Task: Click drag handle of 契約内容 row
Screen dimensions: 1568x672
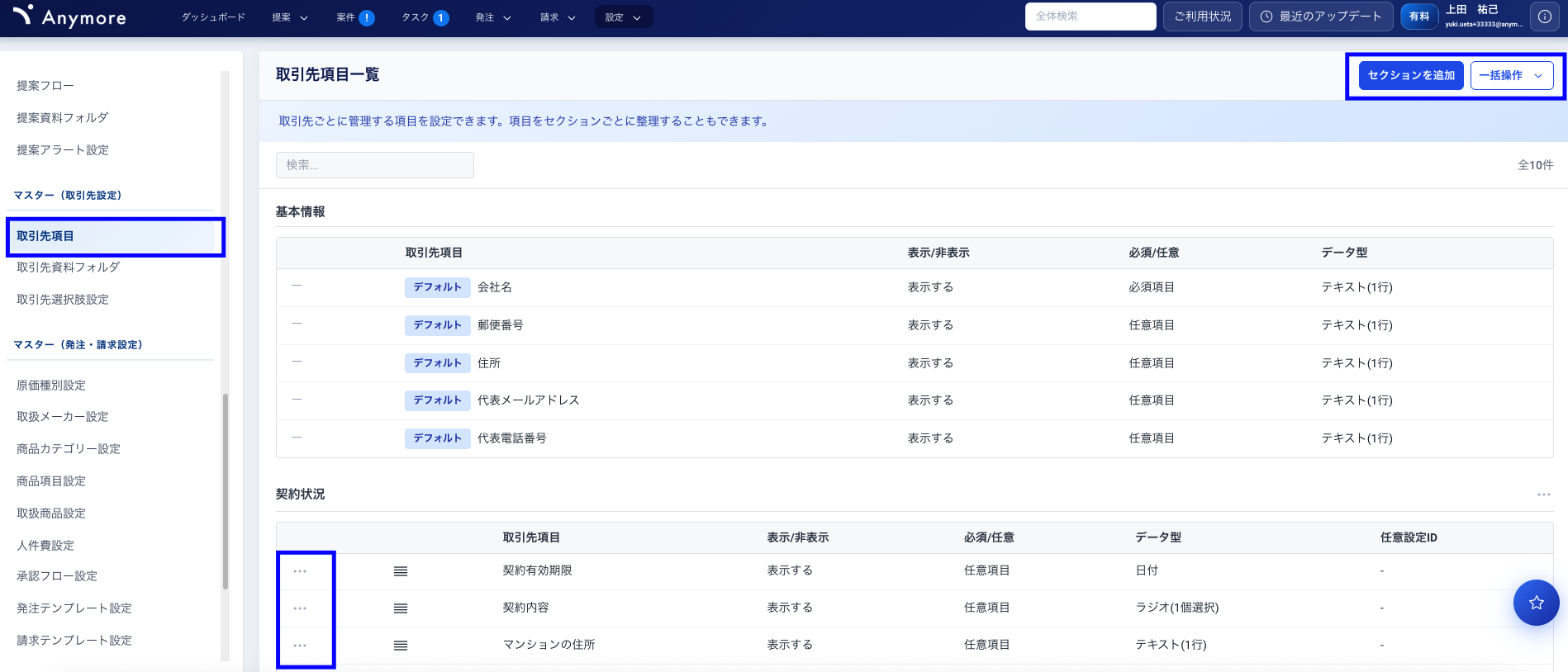Action: click(x=401, y=608)
